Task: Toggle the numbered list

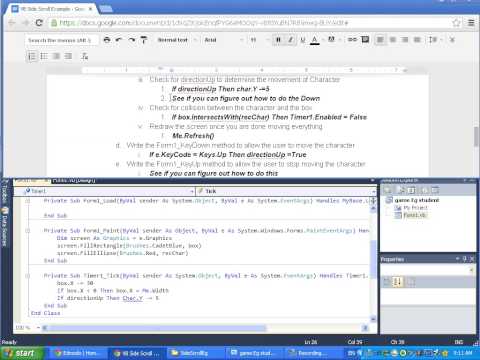Action: click(32, 56)
